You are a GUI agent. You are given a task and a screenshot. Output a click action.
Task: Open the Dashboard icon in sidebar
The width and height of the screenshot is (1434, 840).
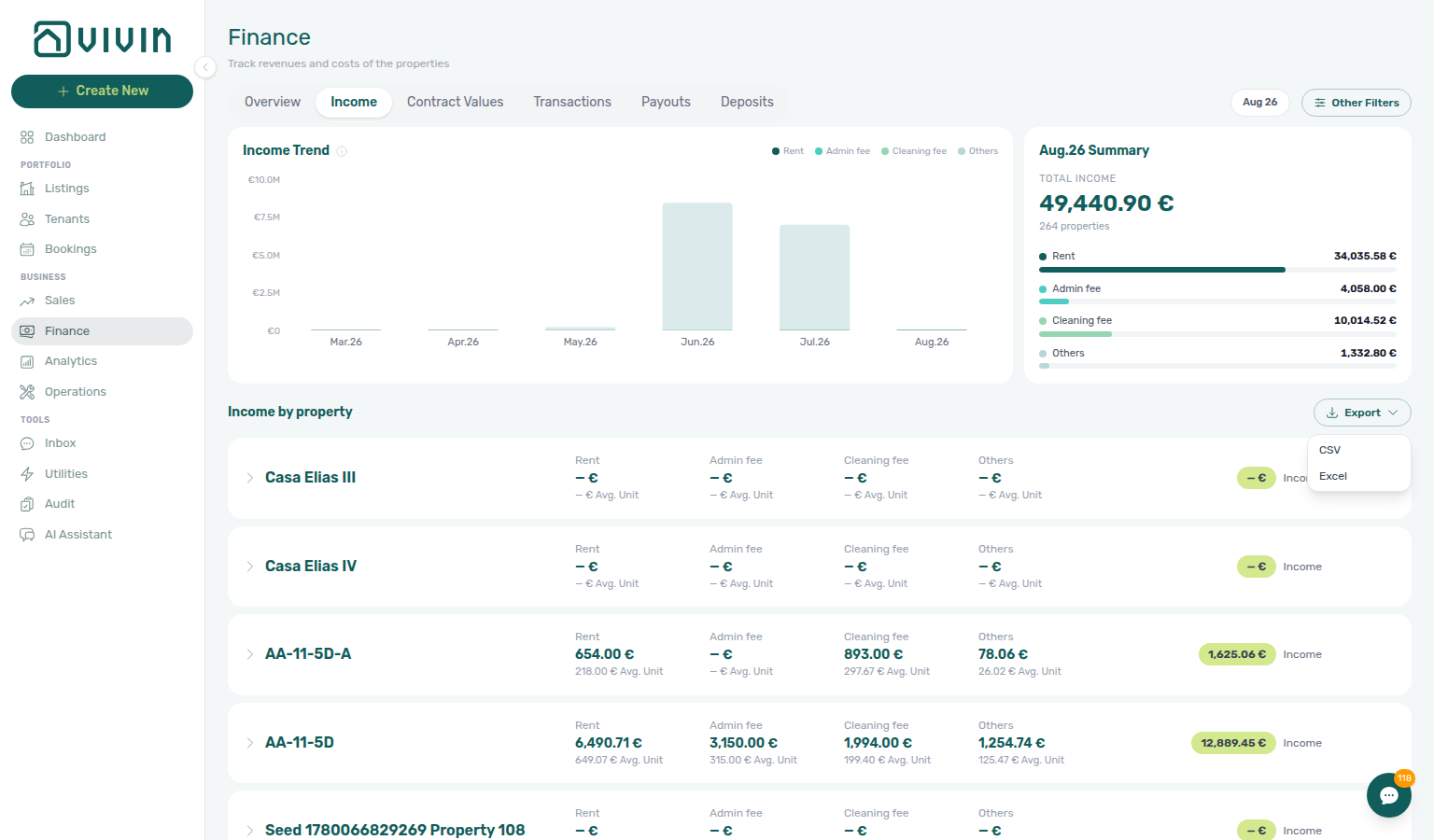[27, 137]
